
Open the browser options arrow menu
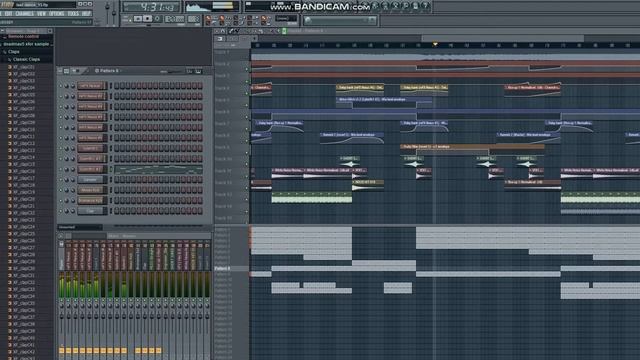click(x=3, y=31)
